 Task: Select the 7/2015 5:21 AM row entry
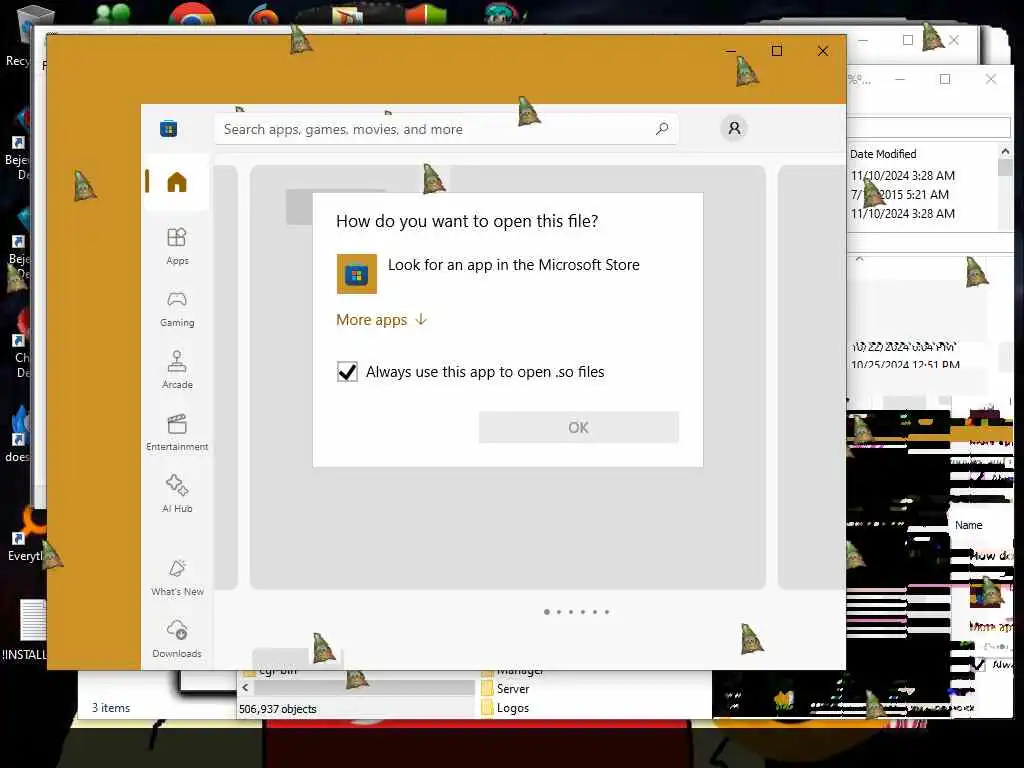(900, 195)
